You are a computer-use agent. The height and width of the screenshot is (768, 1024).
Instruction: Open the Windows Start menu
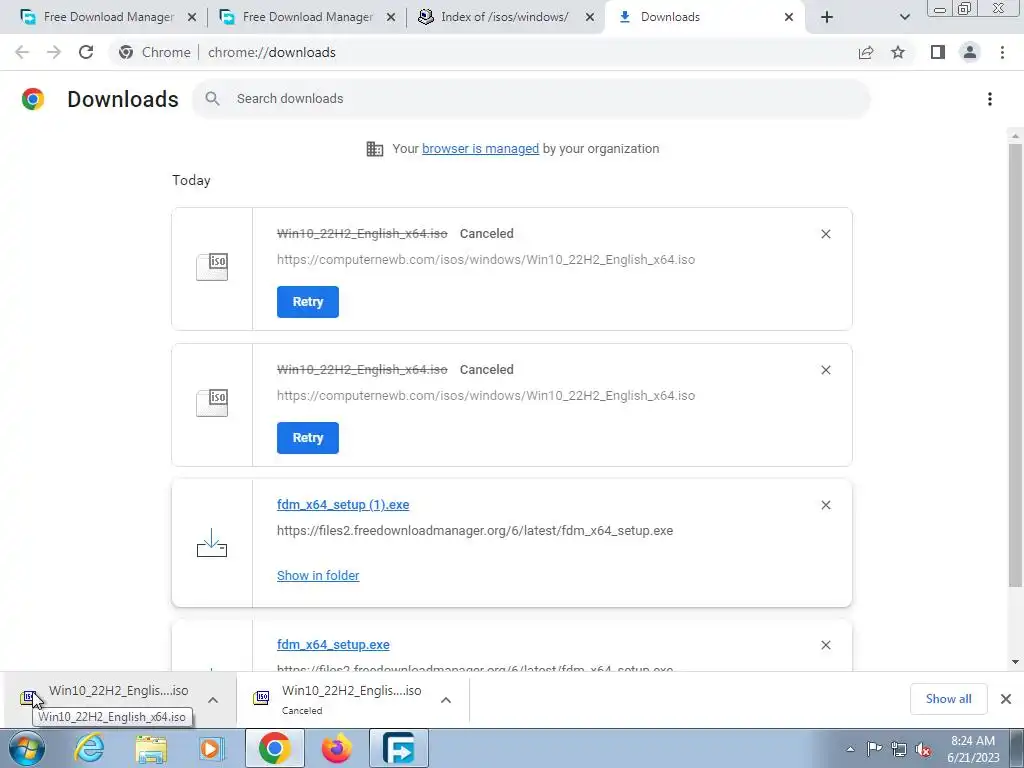point(27,748)
